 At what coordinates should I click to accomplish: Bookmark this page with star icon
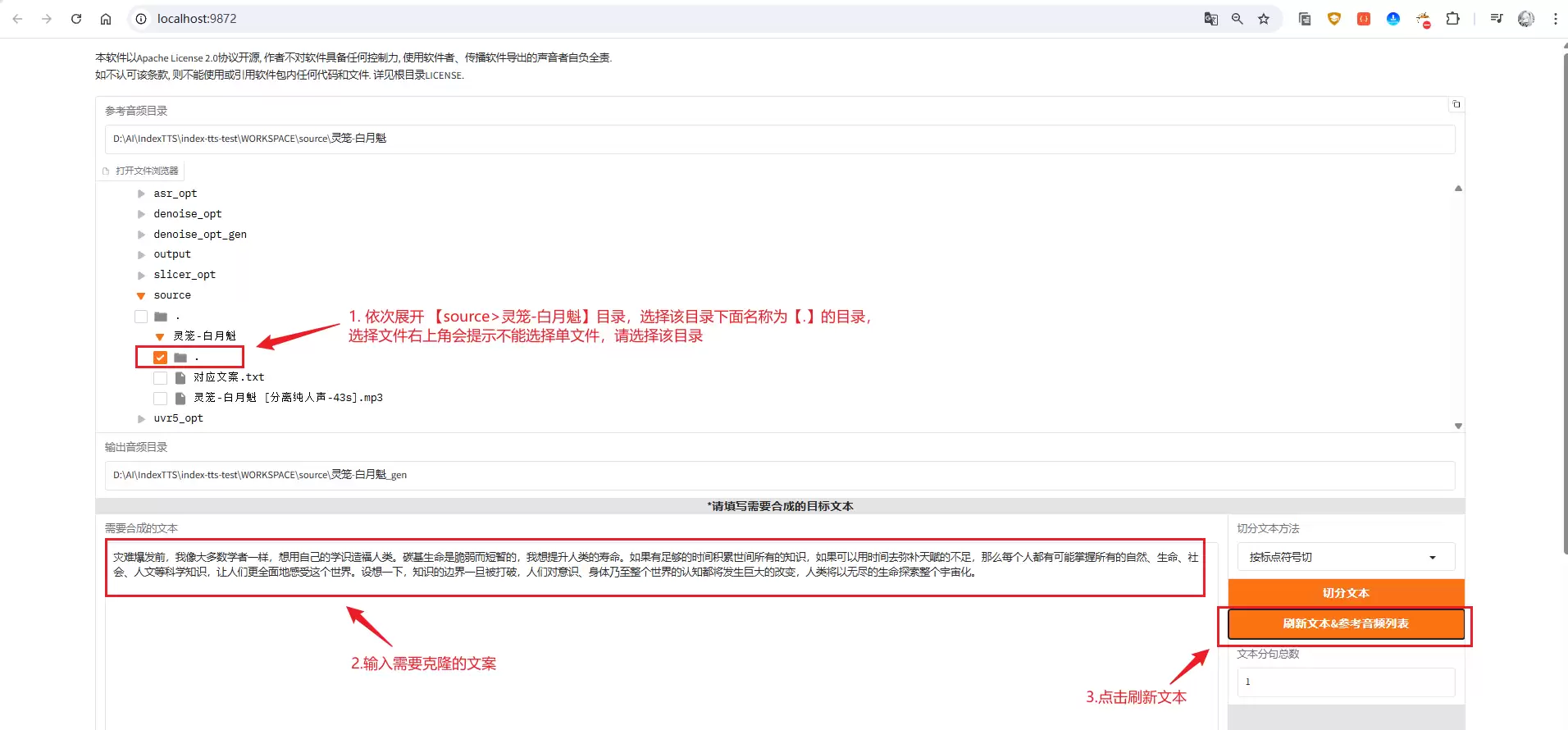coord(1264,19)
